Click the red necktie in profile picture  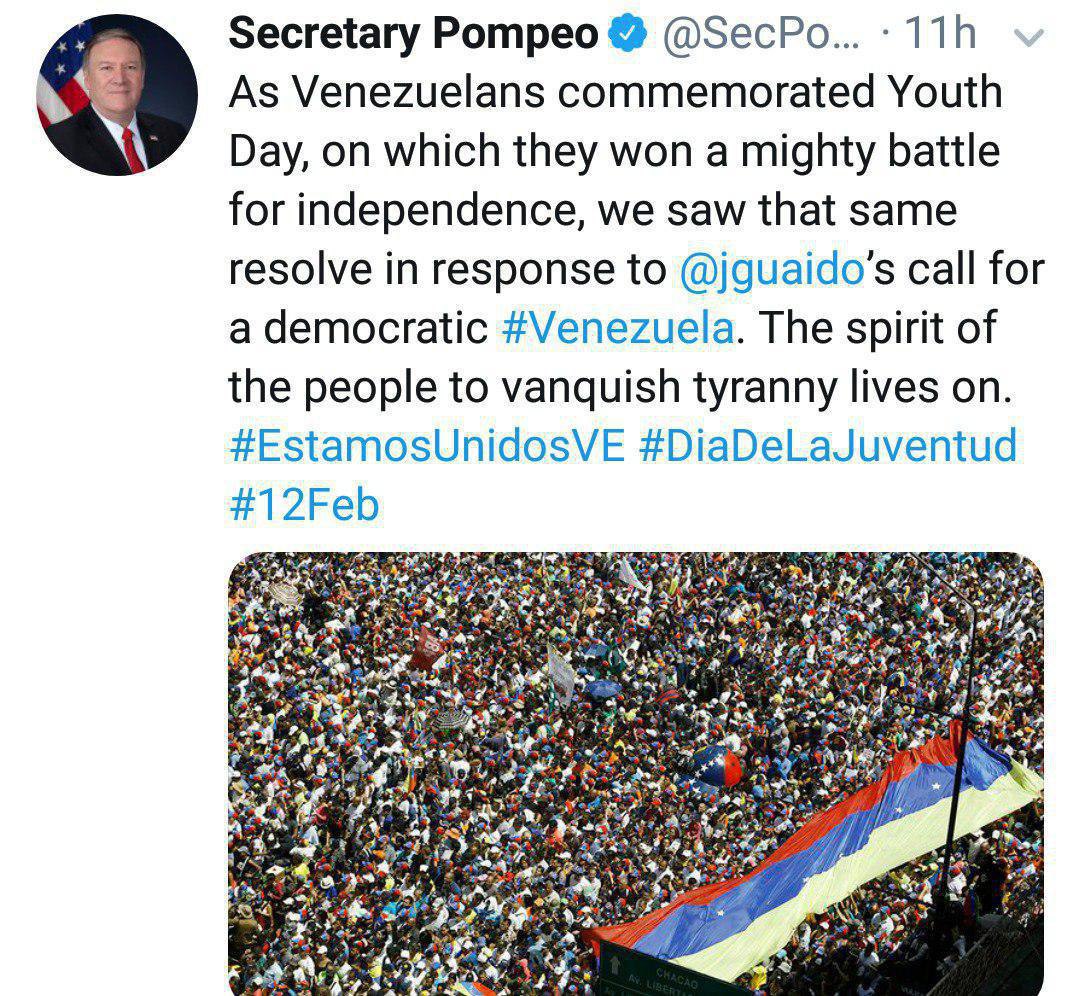pos(131,149)
